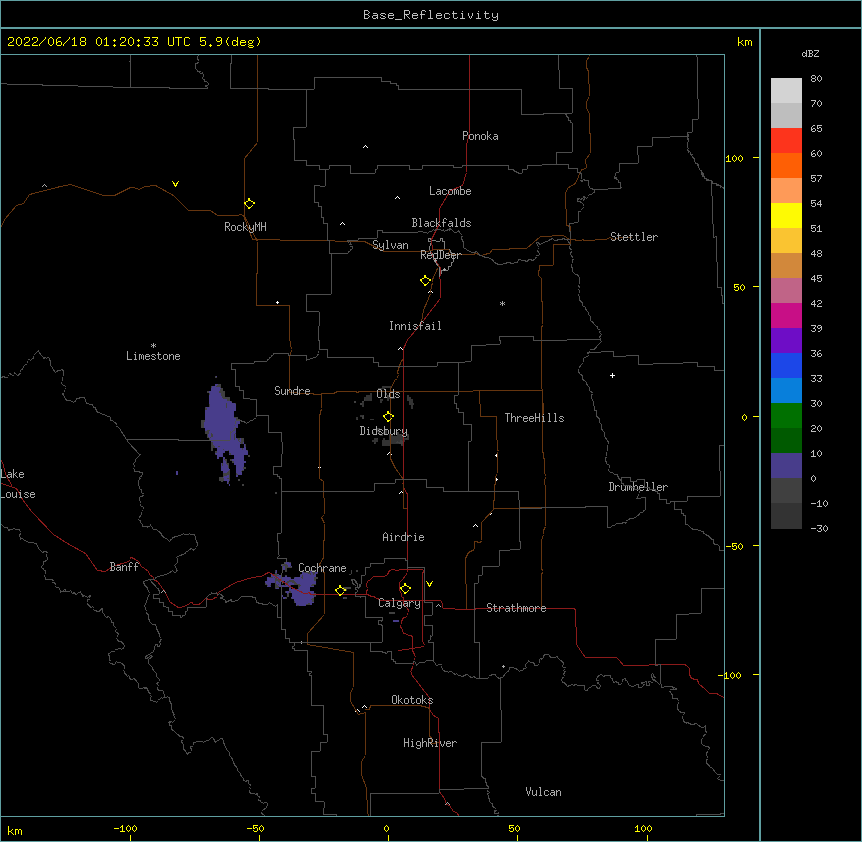862x842 pixels.
Task: Click the Airdrie label
Action: tap(403, 537)
